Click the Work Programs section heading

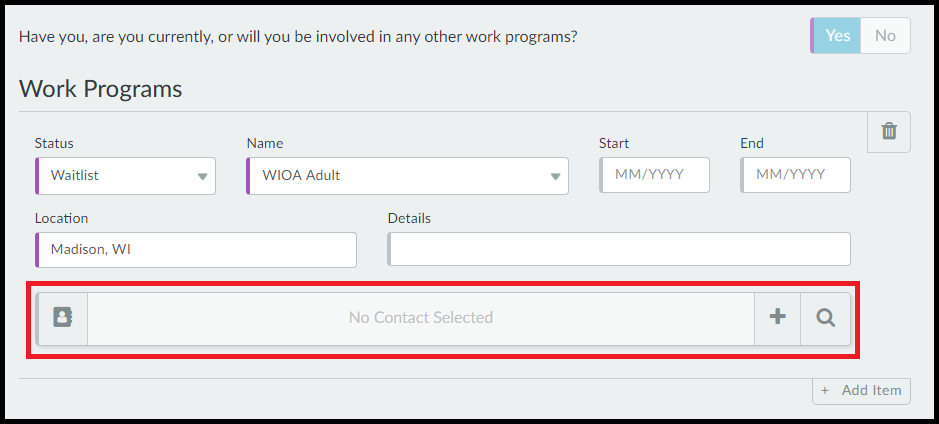point(101,89)
